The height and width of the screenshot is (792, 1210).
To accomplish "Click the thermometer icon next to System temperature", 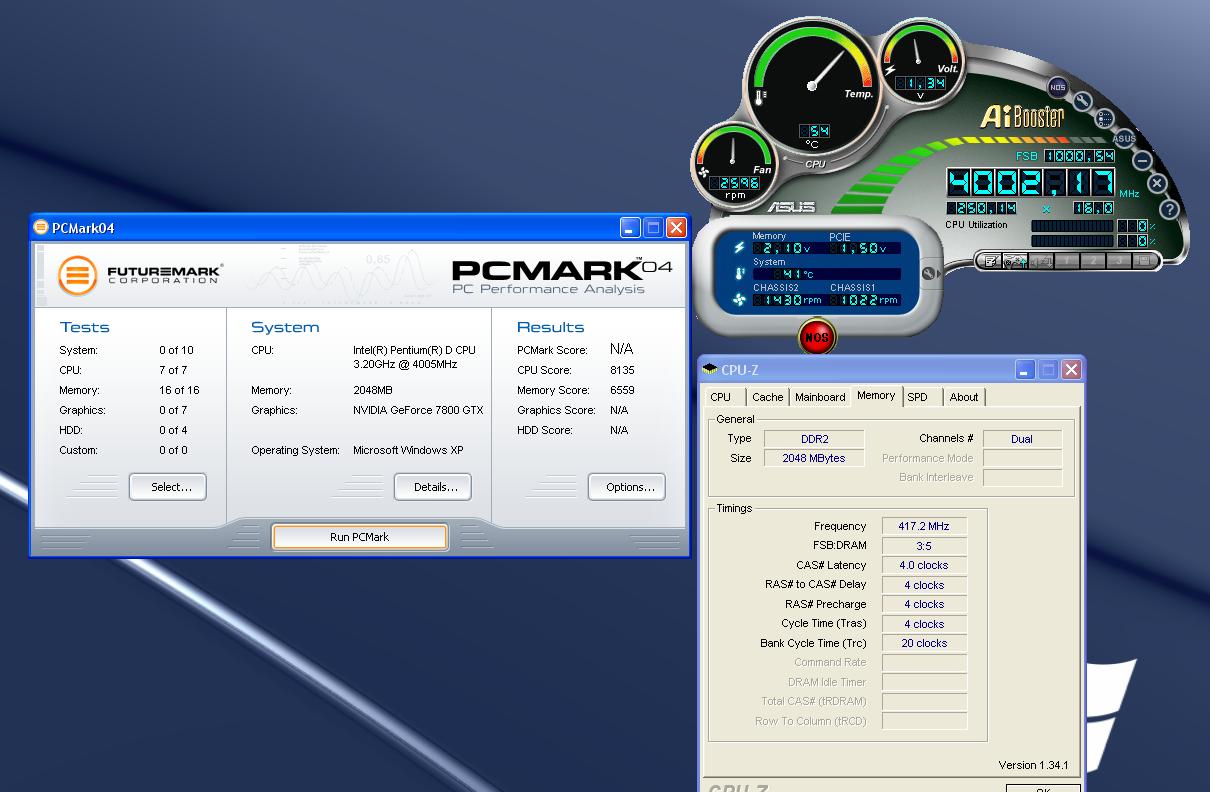I will point(740,273).
